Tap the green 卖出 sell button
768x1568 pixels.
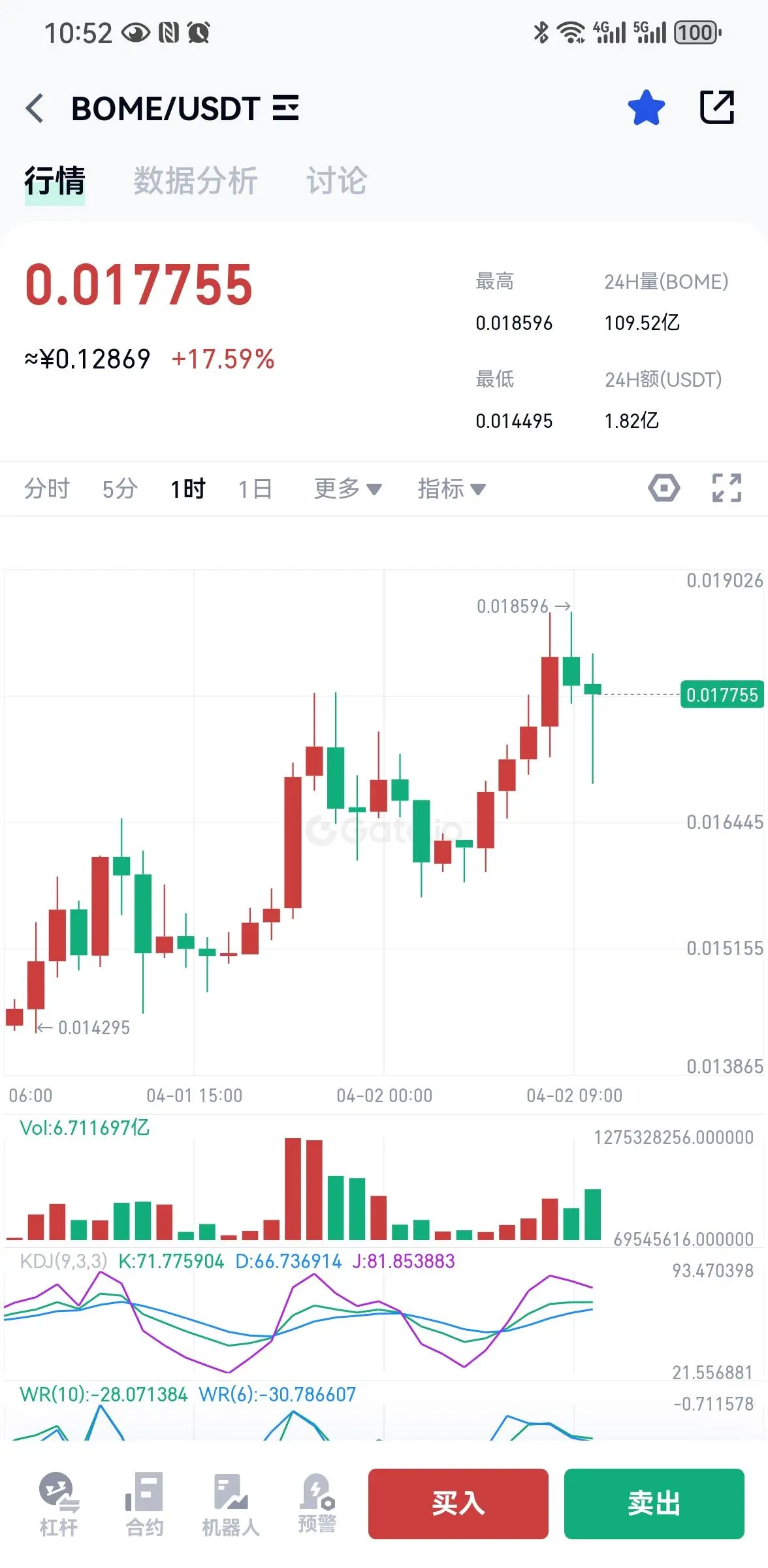[654, 1504]
